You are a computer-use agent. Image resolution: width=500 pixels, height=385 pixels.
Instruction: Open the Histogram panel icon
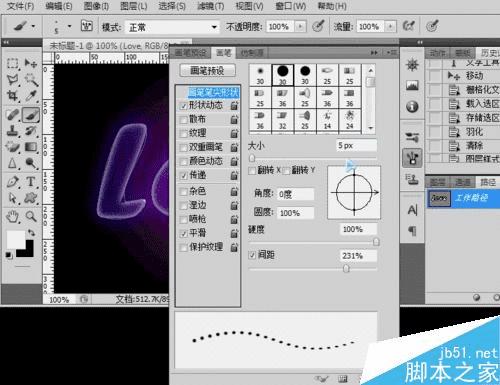click(412, 86)
